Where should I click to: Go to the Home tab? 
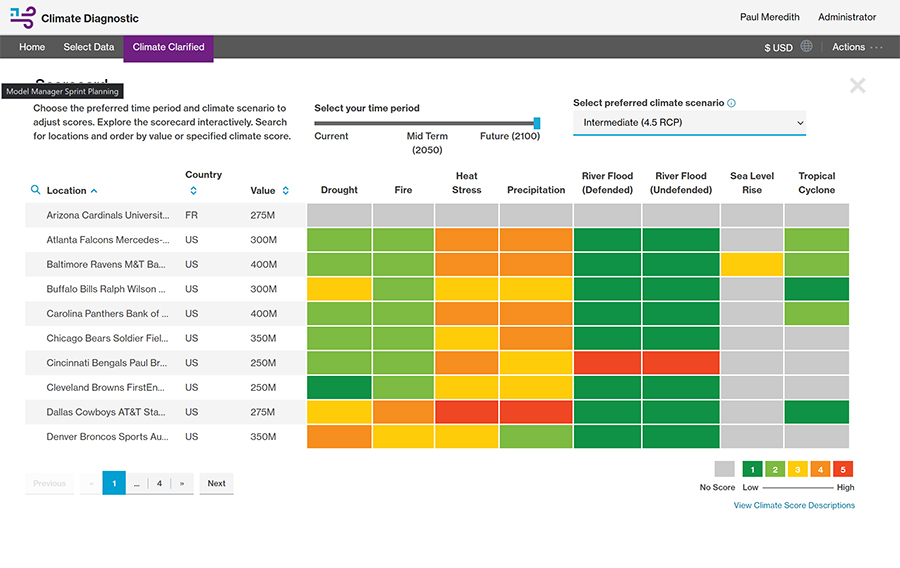pyautogui.click(x=32, y=47)
